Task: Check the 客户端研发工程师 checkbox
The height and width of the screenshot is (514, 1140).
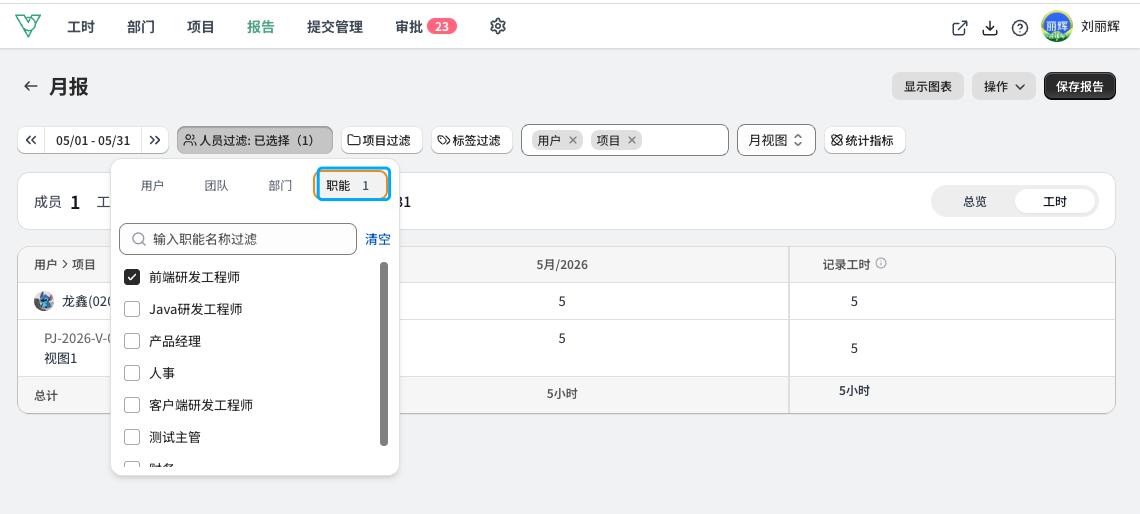Action: (132, 405)
